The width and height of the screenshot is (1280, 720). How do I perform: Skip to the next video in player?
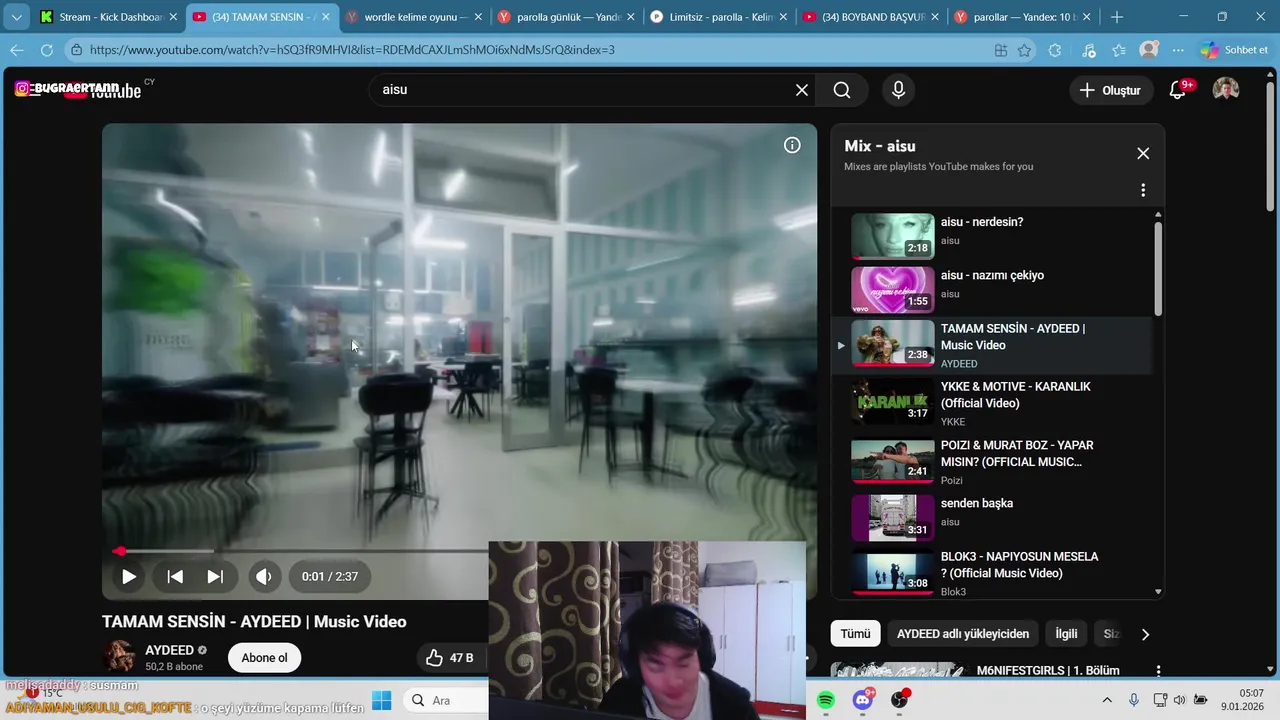[215, 576]
